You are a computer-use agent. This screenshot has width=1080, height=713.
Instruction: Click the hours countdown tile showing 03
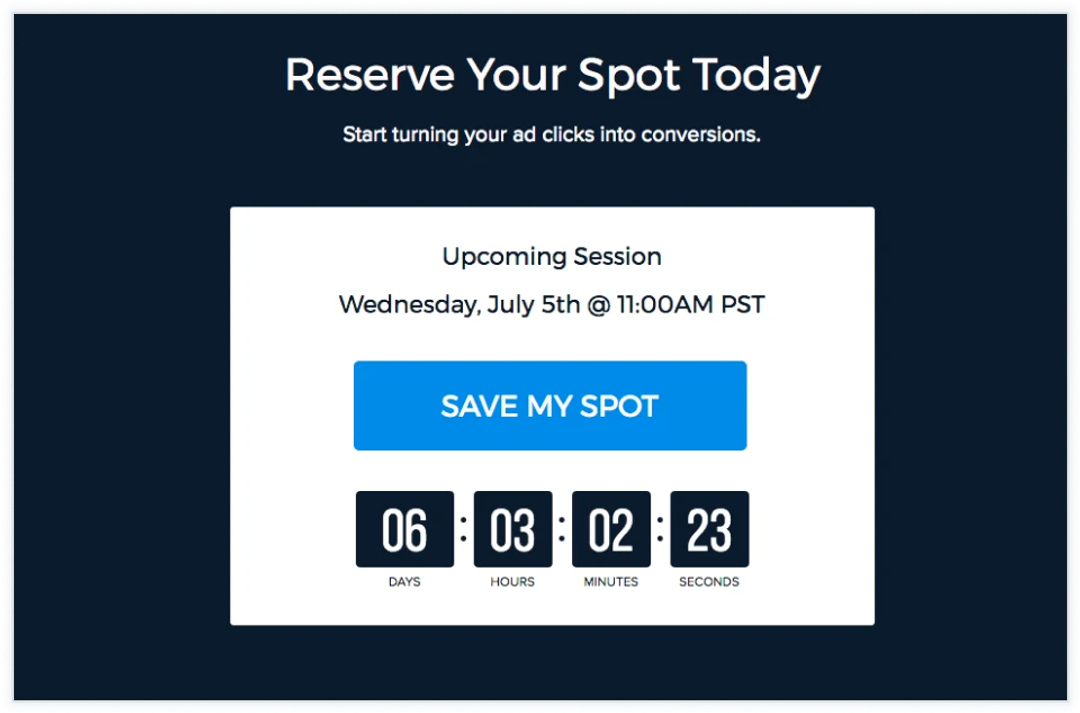[513, 529]
